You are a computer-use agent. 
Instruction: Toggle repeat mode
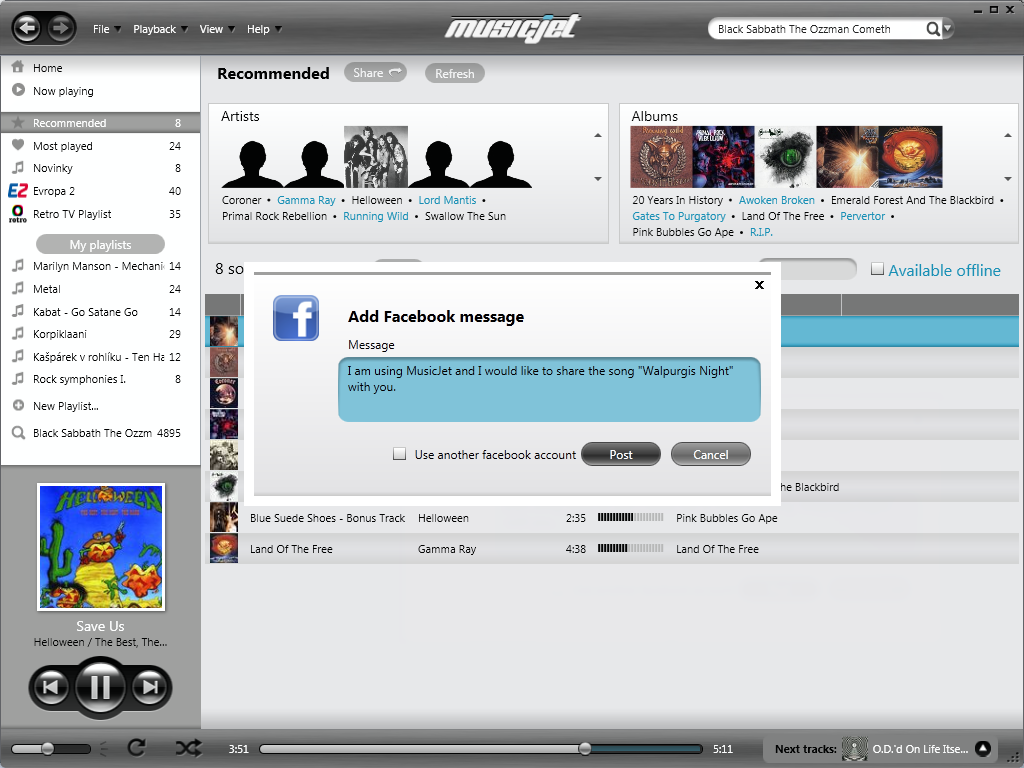(137, 748)
